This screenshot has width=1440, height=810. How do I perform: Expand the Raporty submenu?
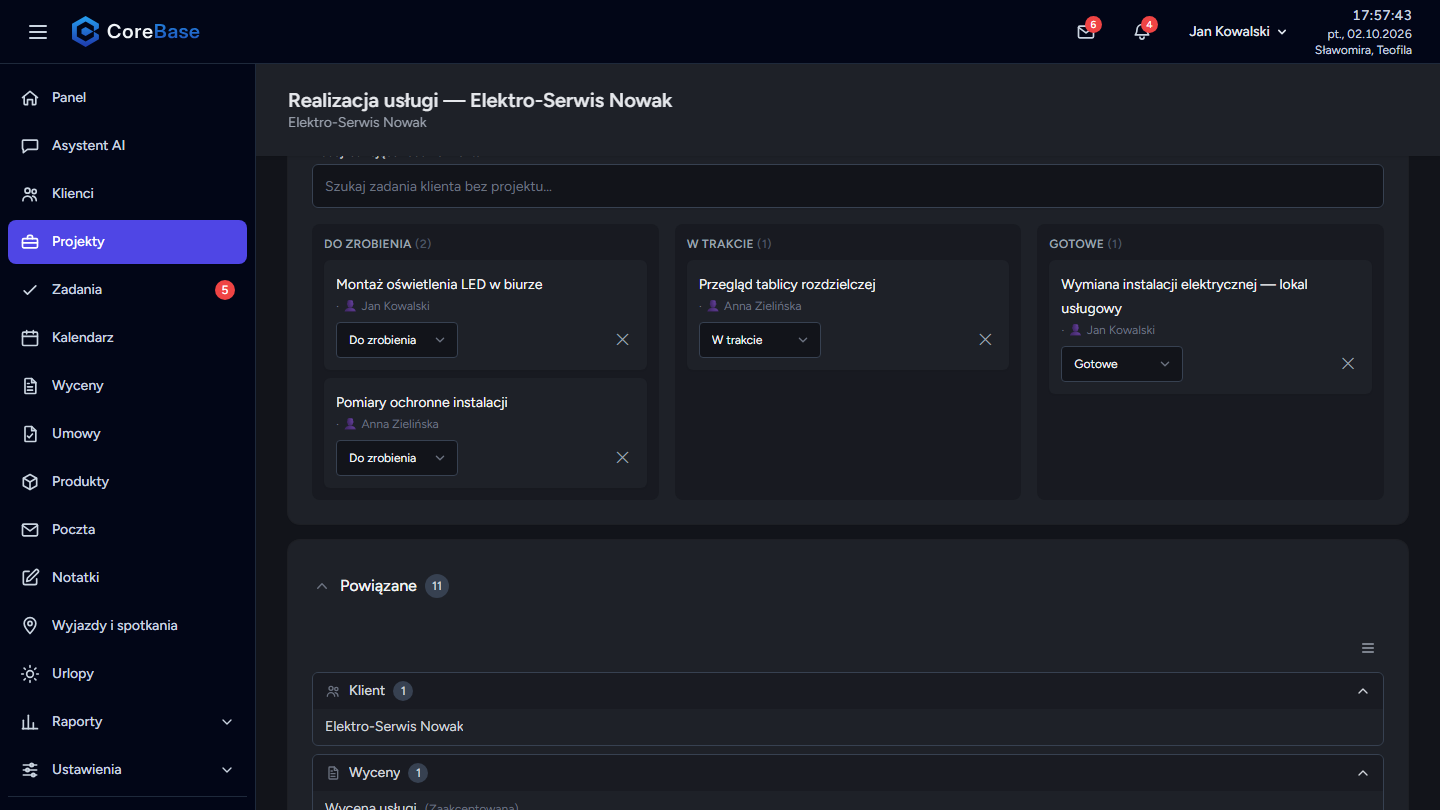tap(127, 721)
